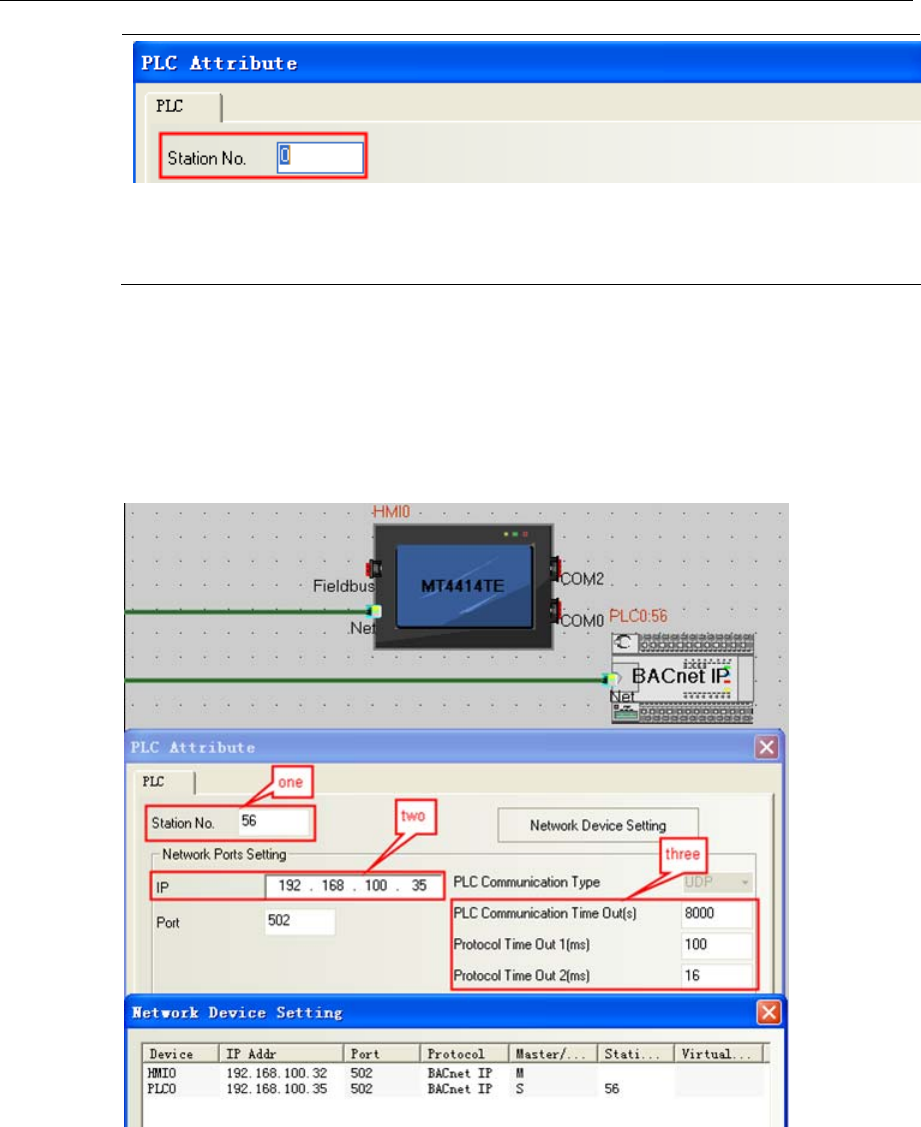The image size is (921, 1127).
Task: Click the Protocol column header
Action: [x=464, y=1054]
